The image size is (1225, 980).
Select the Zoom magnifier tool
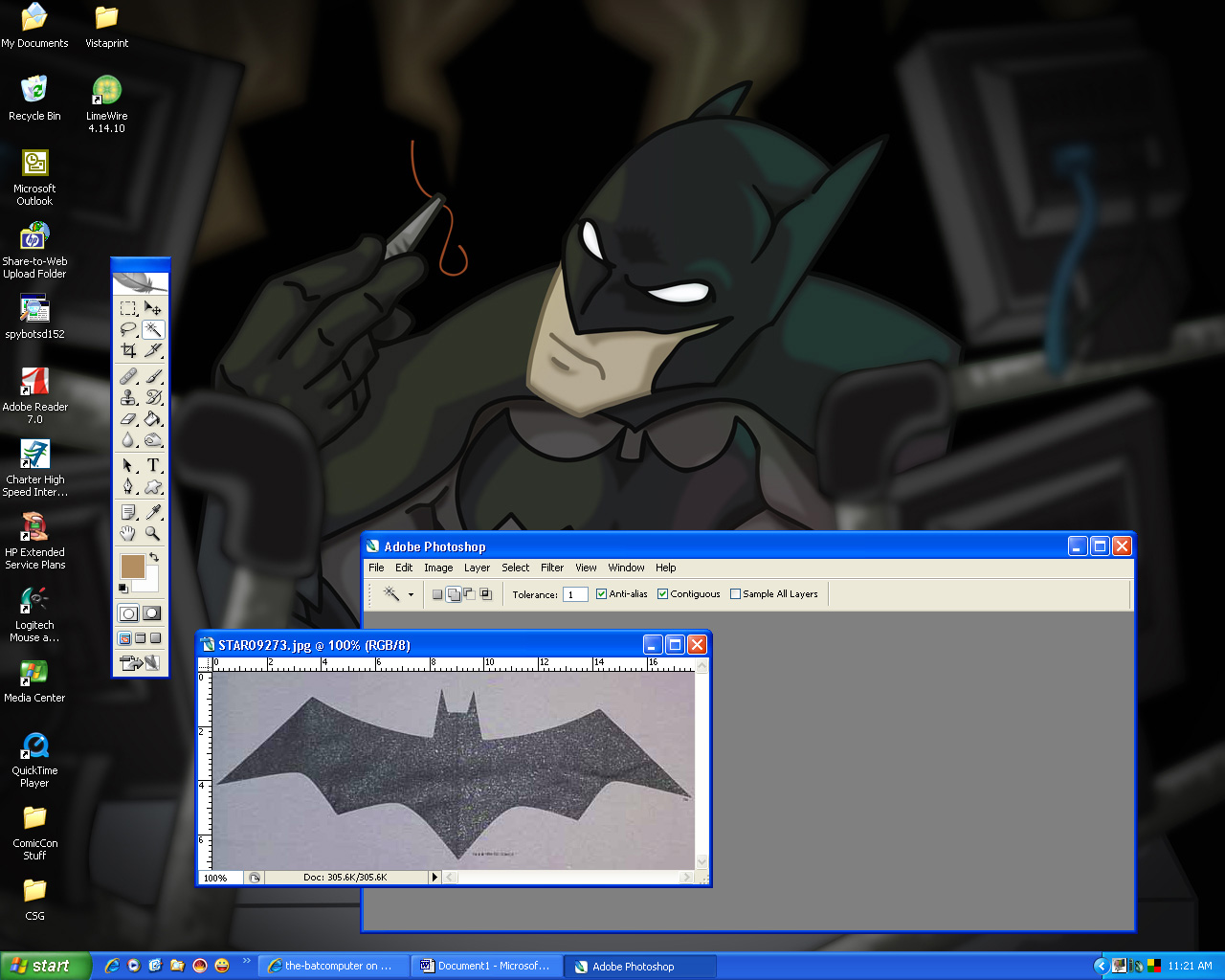point(153,533)
